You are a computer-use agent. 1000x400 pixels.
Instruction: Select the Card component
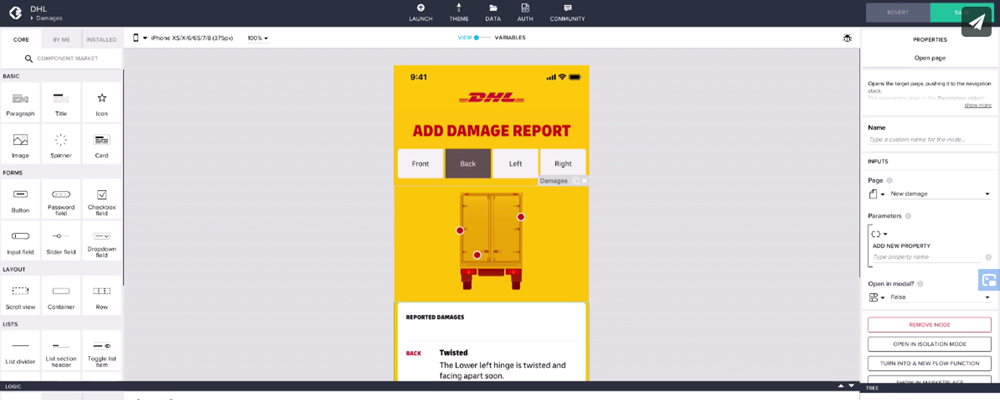101,144
